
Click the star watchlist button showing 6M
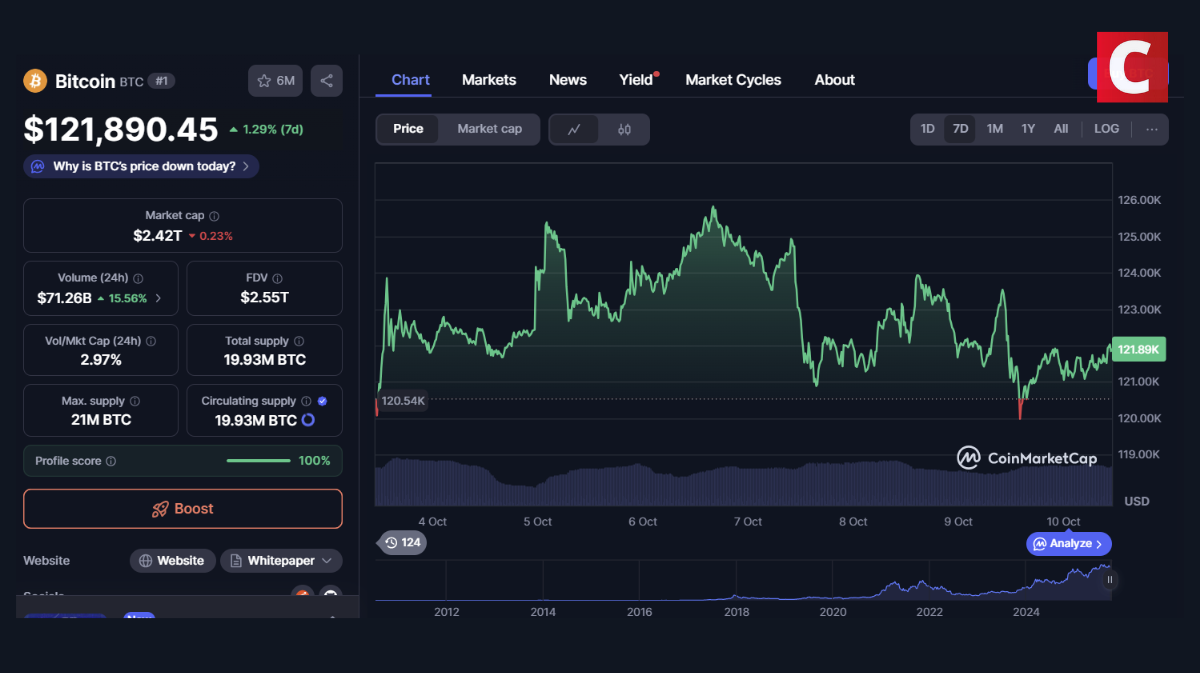click(x=276, y=81)
